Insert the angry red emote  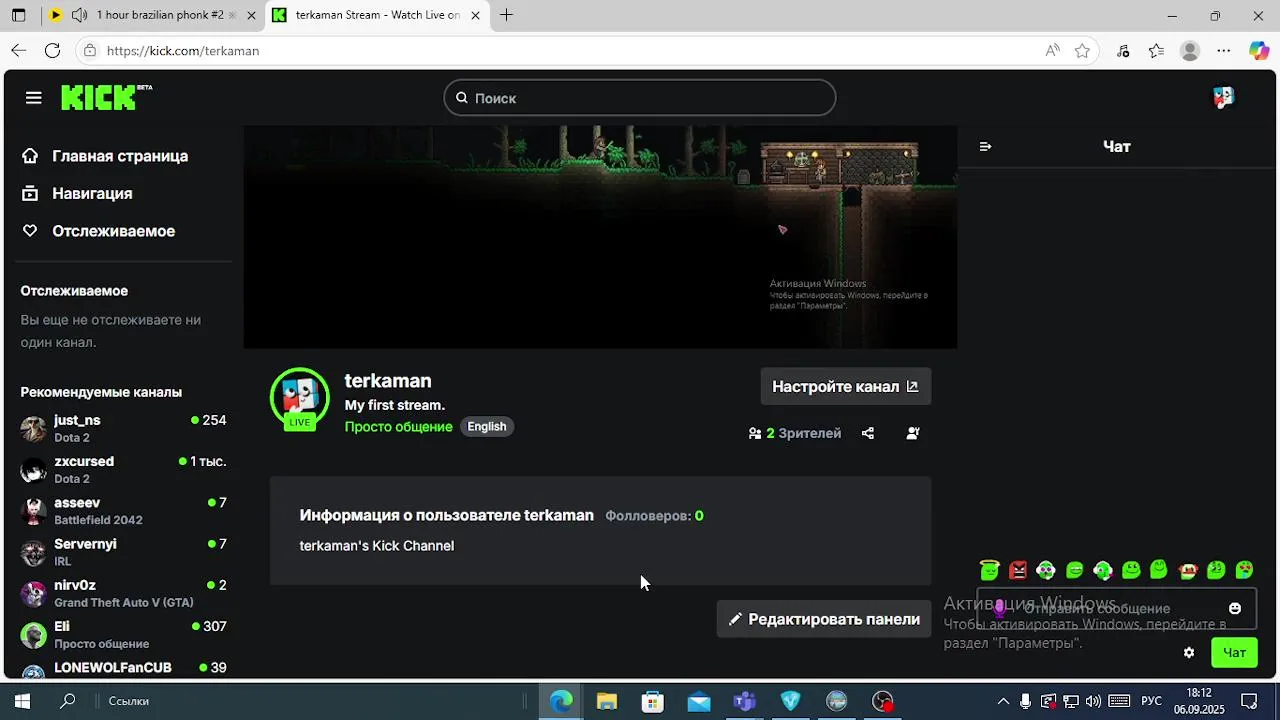pos(1018,570)
